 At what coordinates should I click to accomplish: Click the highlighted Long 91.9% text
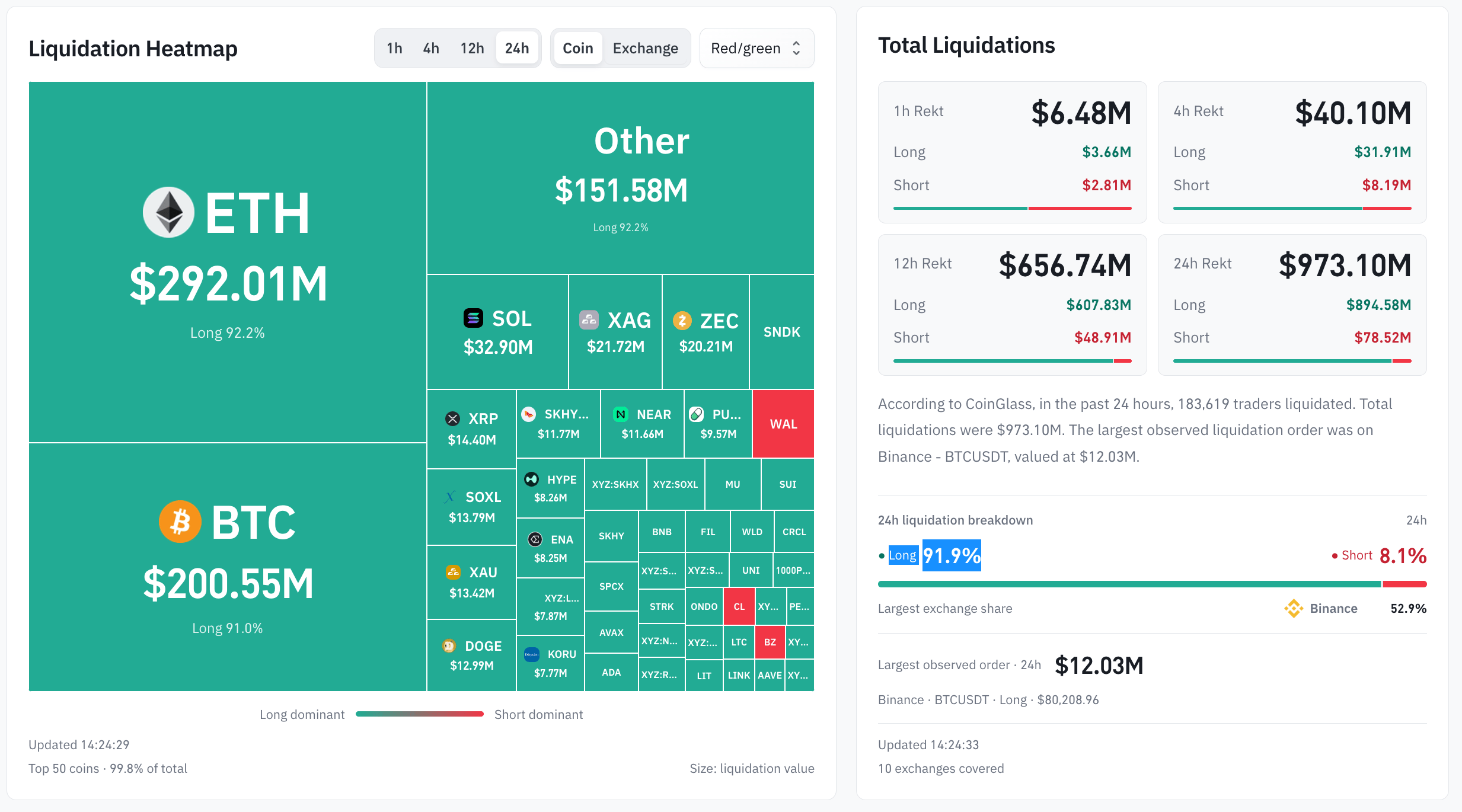[x=935, y=555]
